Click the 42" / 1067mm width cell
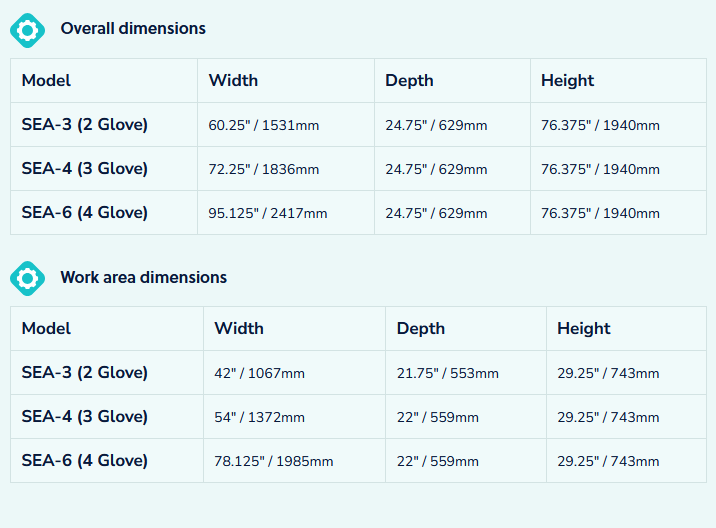This screenshot has height=528, width=716. (x=260, y=374)
